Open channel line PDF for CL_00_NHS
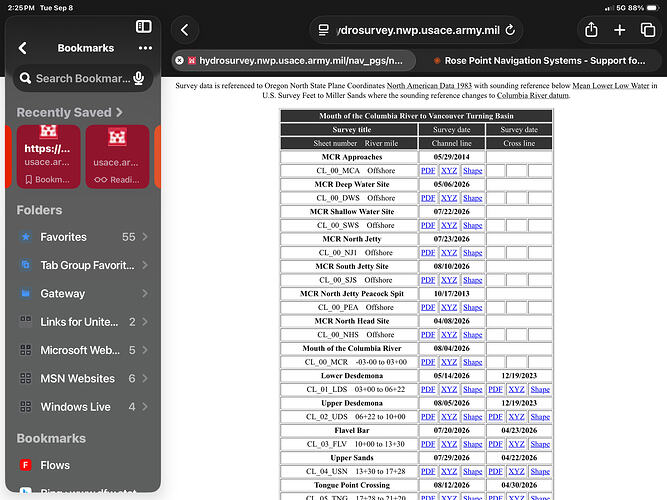The image size is (667, 500). click(x=428, y=334)
